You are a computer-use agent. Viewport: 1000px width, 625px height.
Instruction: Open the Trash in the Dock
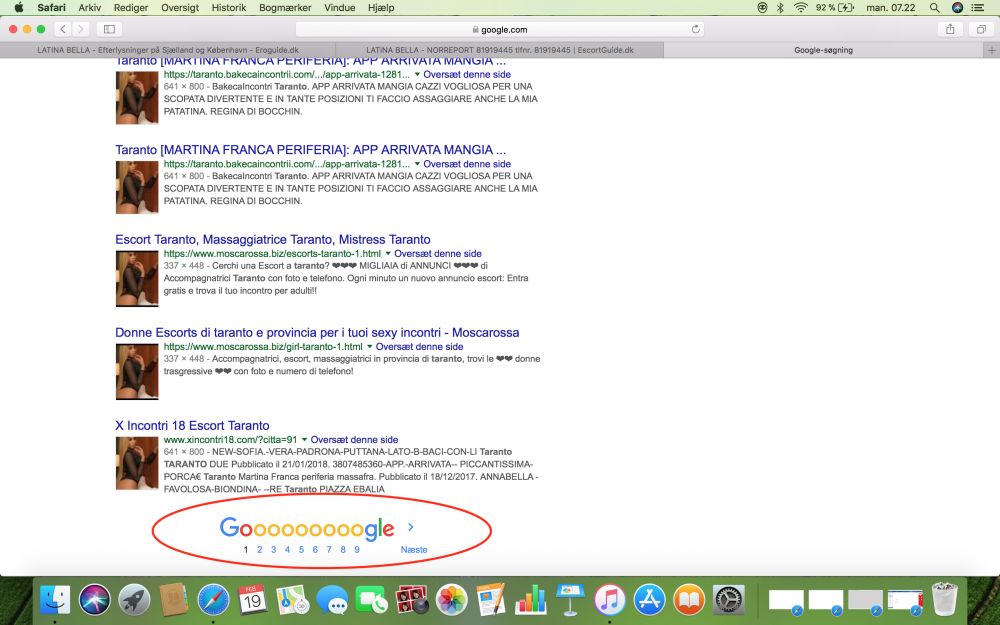(945, 600)
